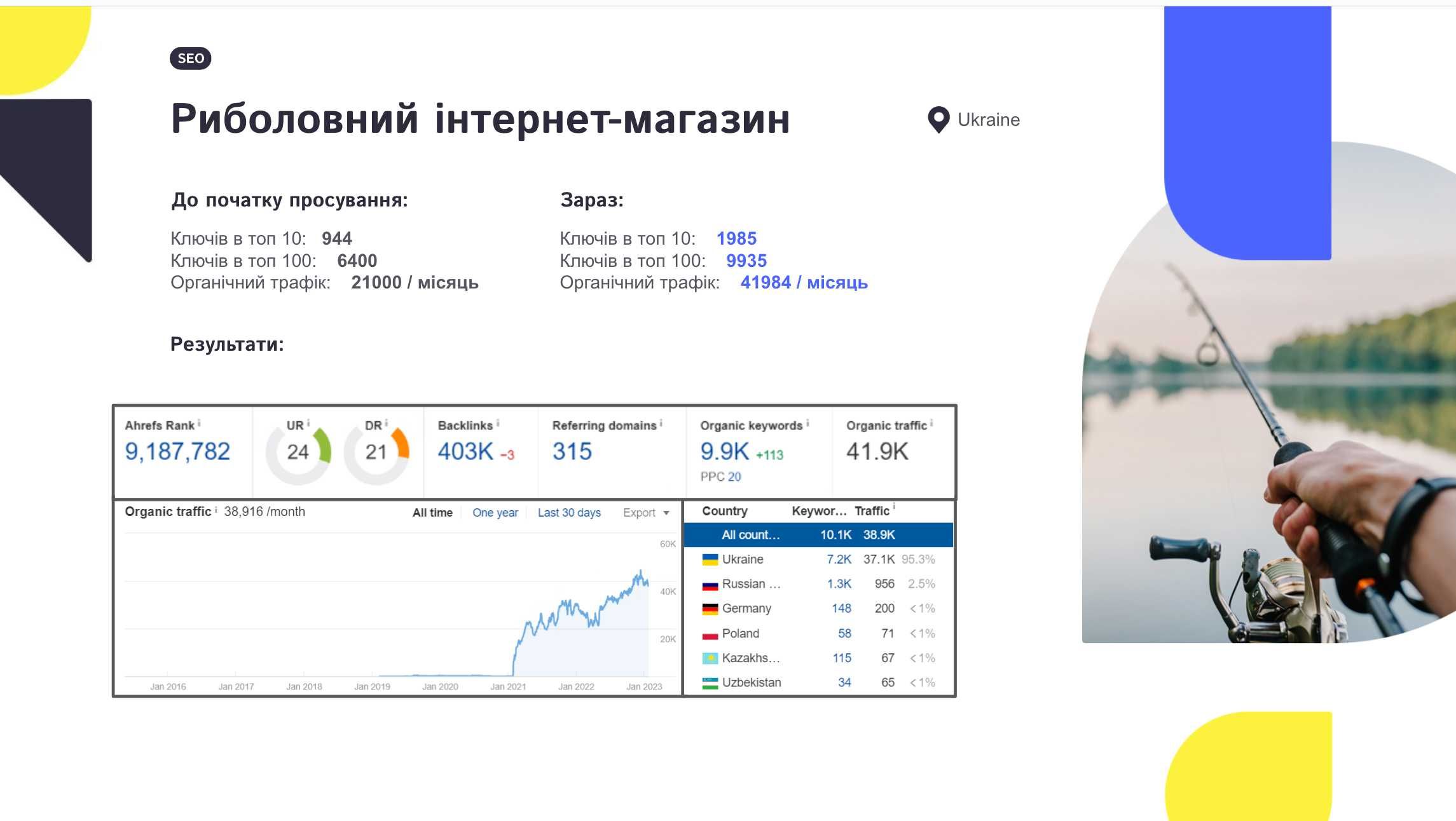Click info icon beside Organic keywords
Image resolution: width=1456 pixels, height=821 pixels.
click(x=807, y=423)
